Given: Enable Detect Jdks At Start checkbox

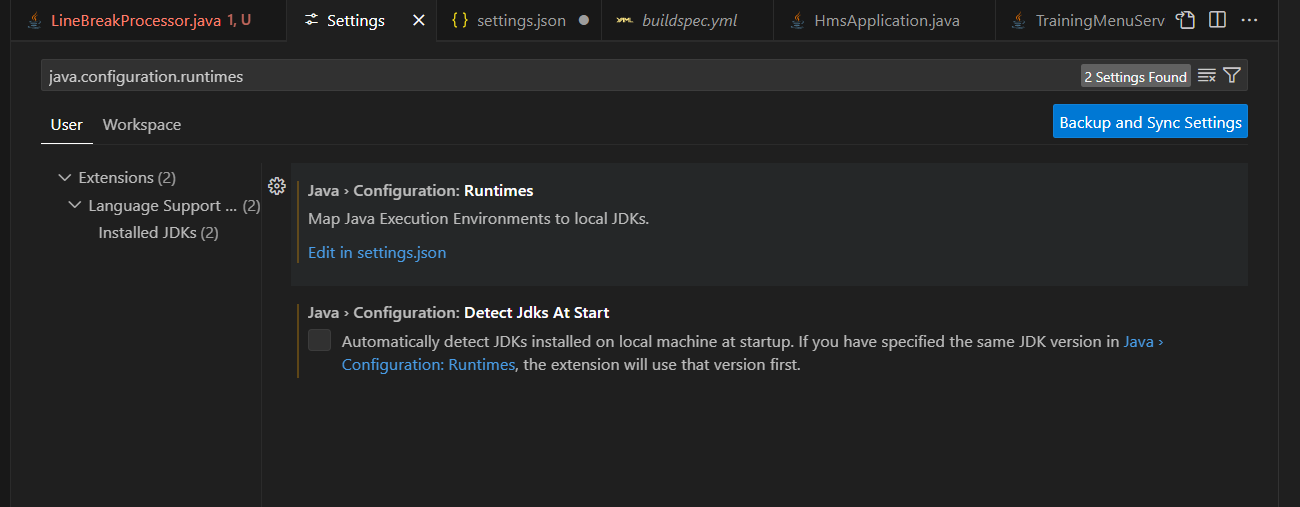Looking at the screenshot, I should [319, 341].
